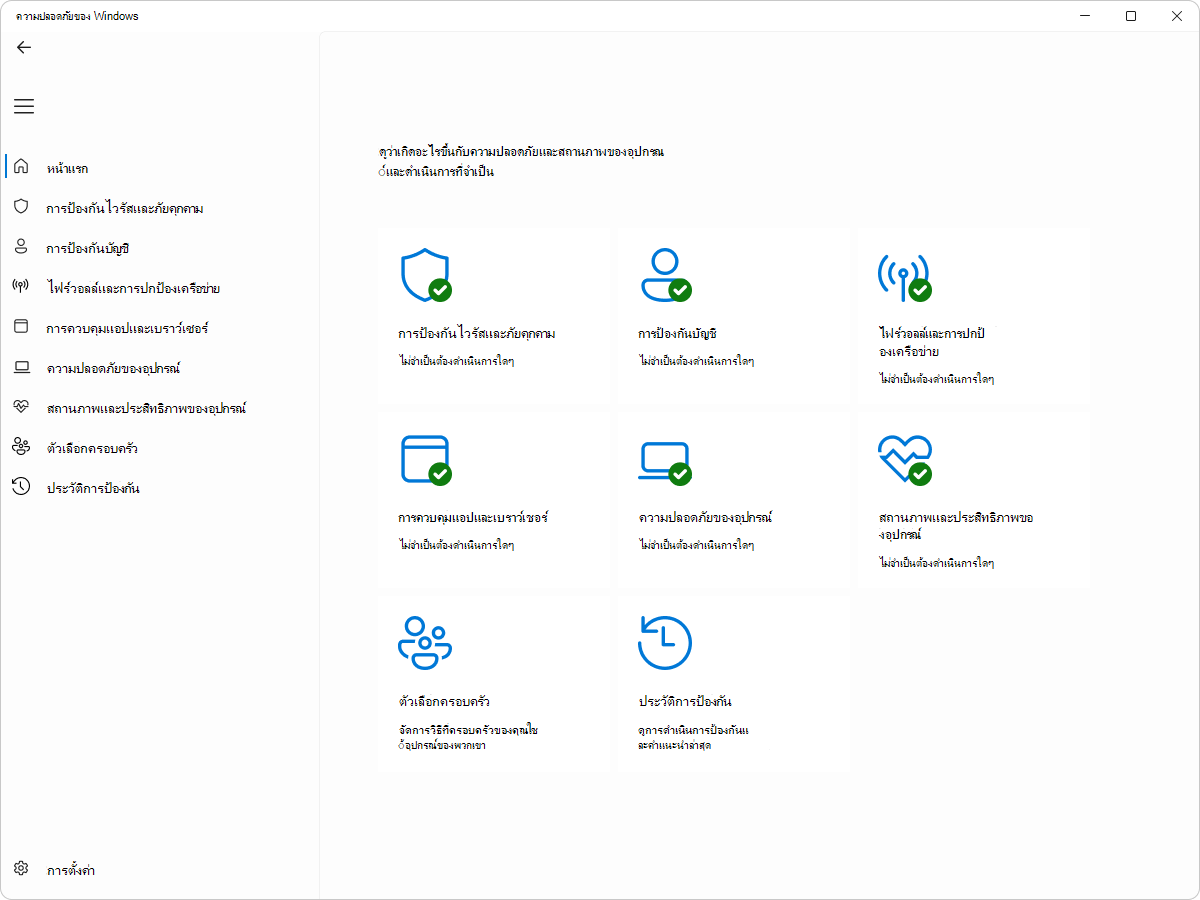Click history tile description ดูการดำเนินการป้องกัน
Screen dimensions: 1200x900
(x=693, y=738)
